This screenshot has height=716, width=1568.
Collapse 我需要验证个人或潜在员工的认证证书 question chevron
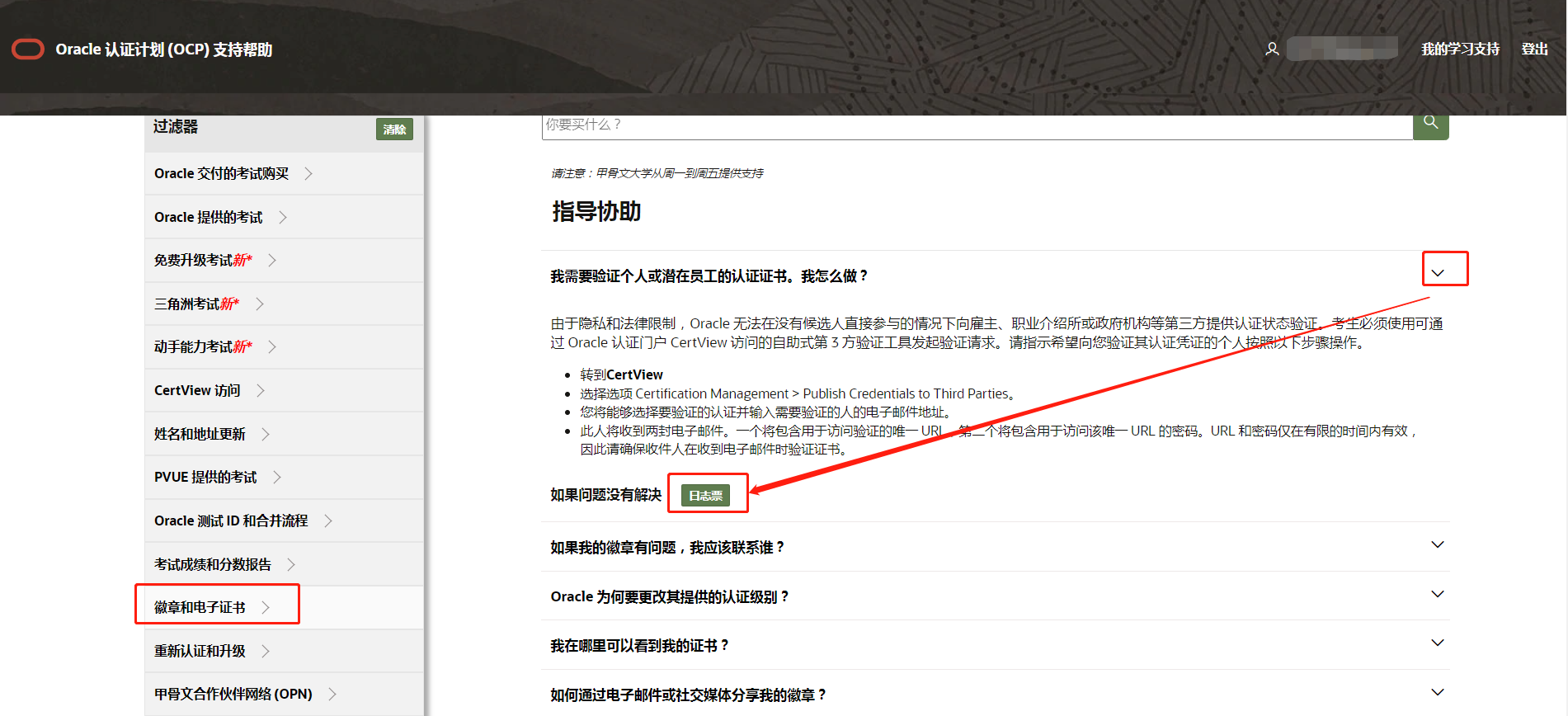1438,273
